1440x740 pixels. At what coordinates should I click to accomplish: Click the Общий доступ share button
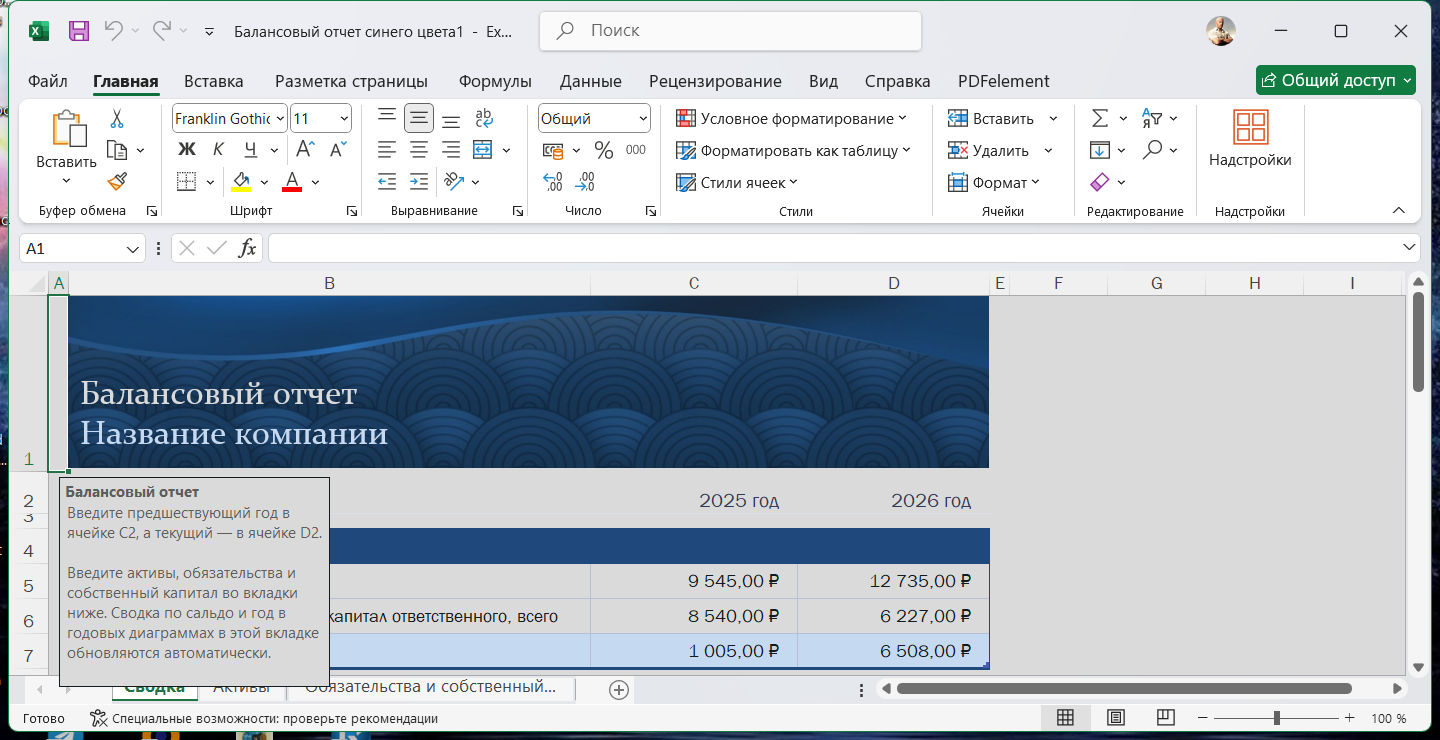[x=1336, y=80]
